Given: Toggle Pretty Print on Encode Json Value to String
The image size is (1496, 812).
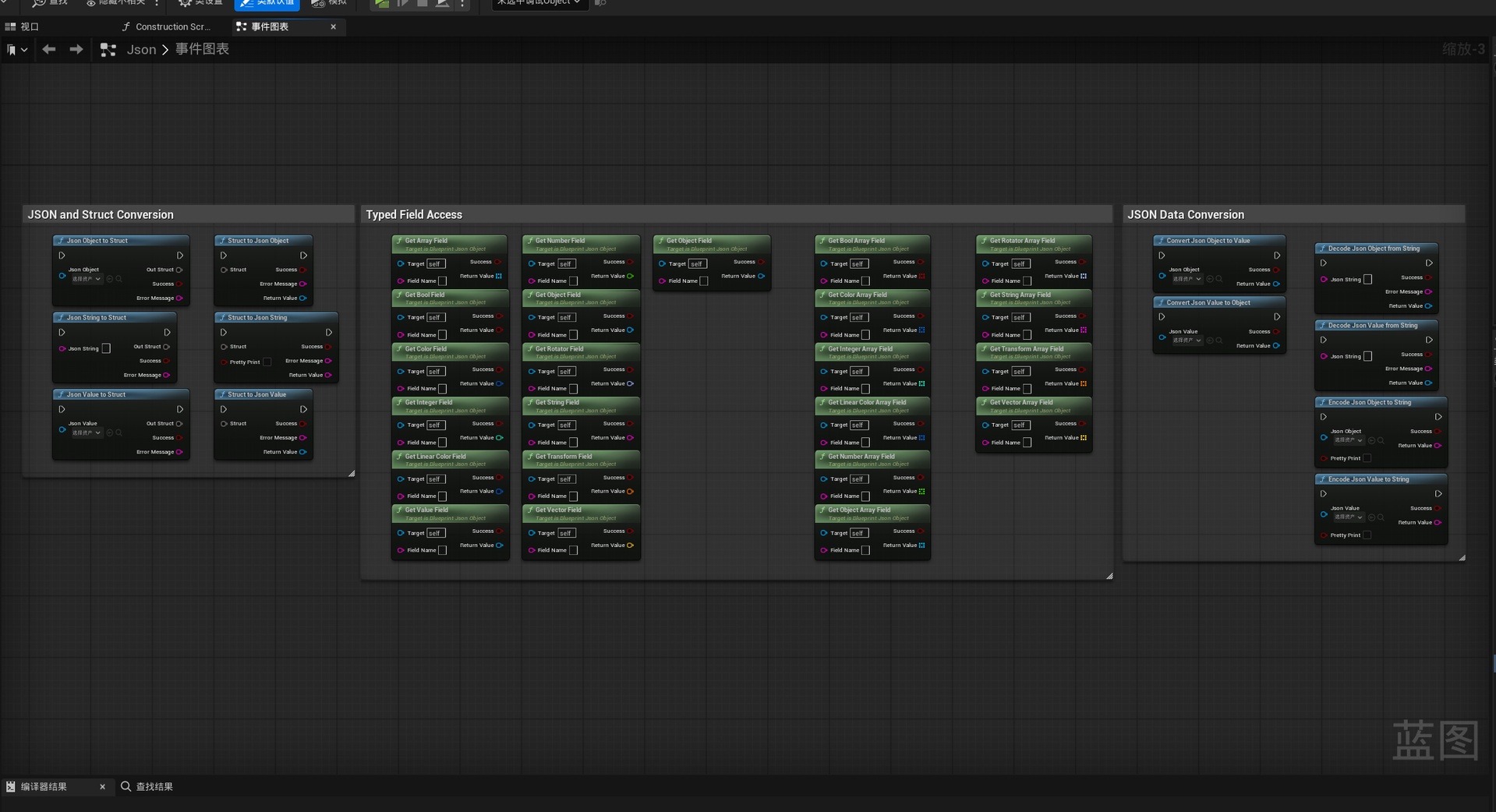Looking at the screenshot, I should 1367,535.
